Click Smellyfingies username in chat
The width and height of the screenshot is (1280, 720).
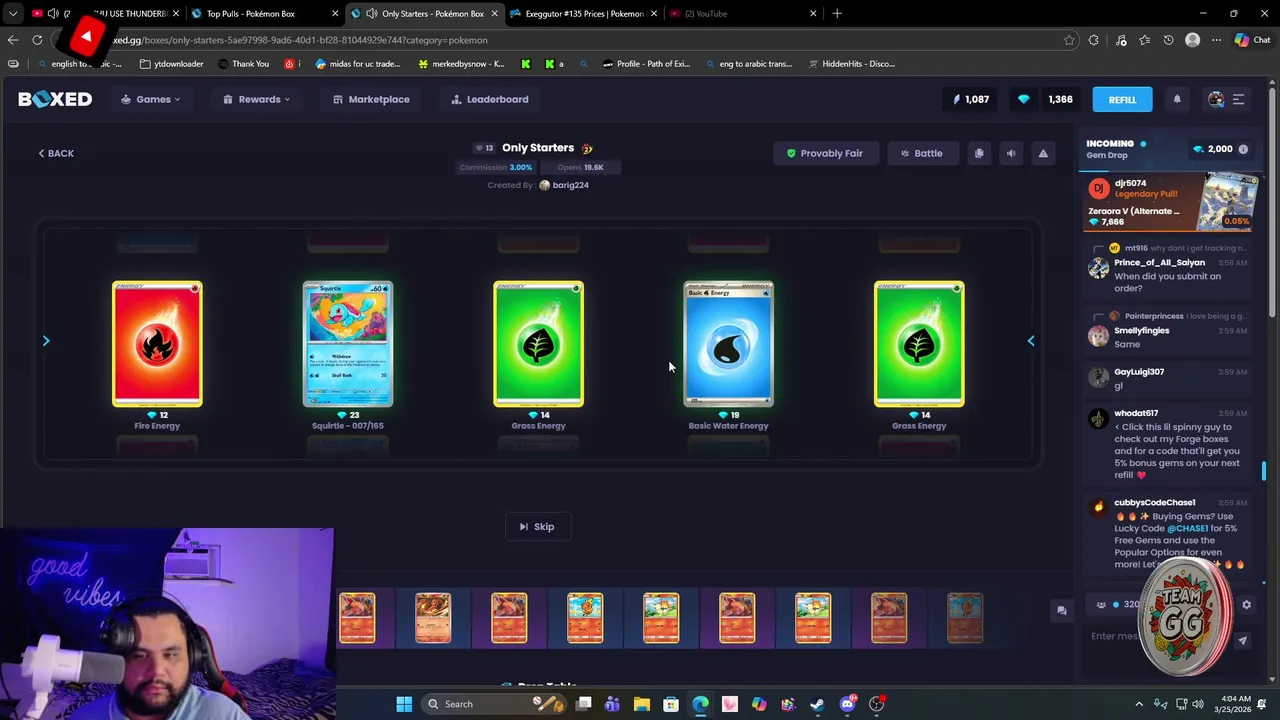click(x=1141, y=330)
